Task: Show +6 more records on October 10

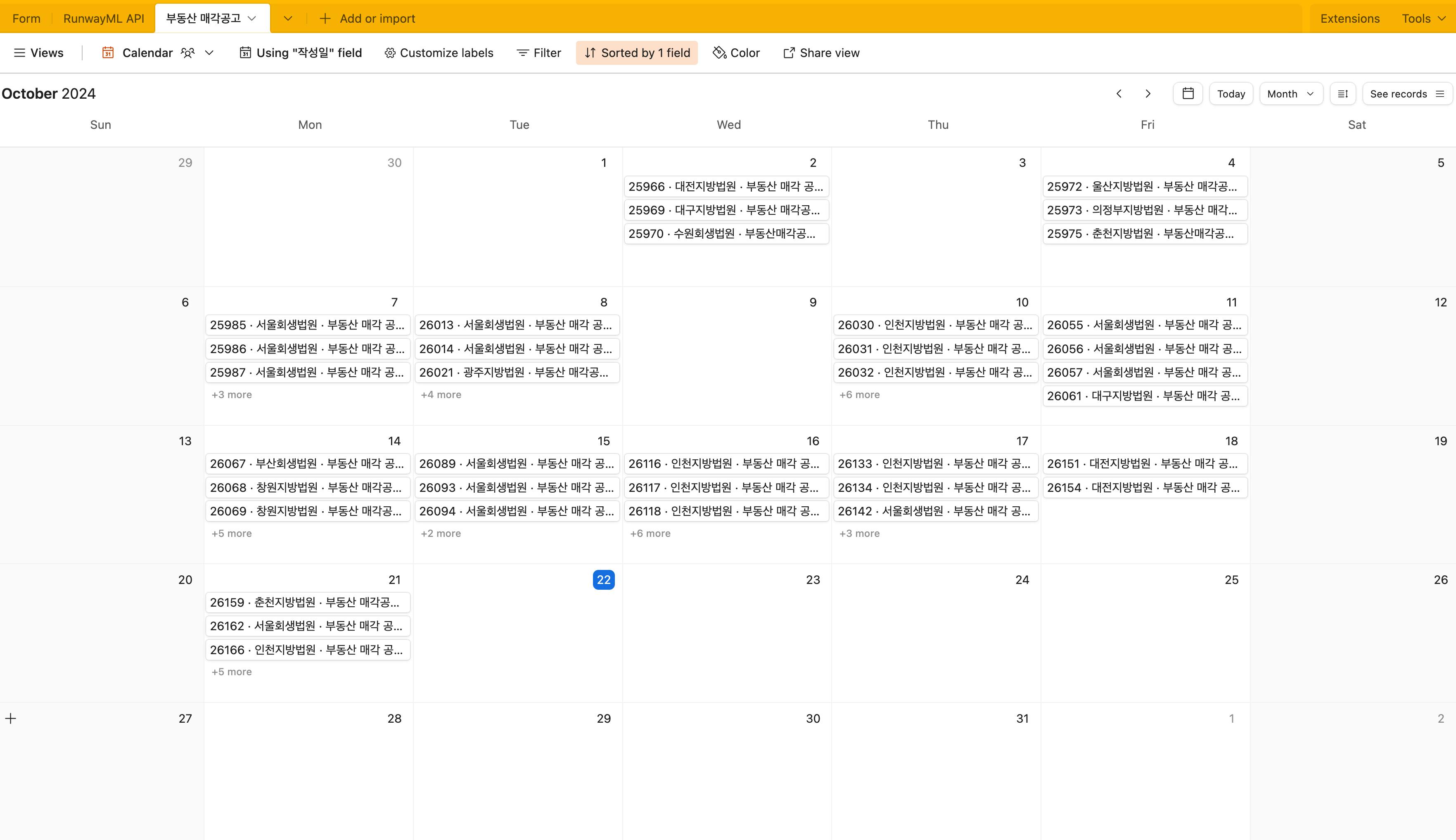Action: tap(859, 395)
